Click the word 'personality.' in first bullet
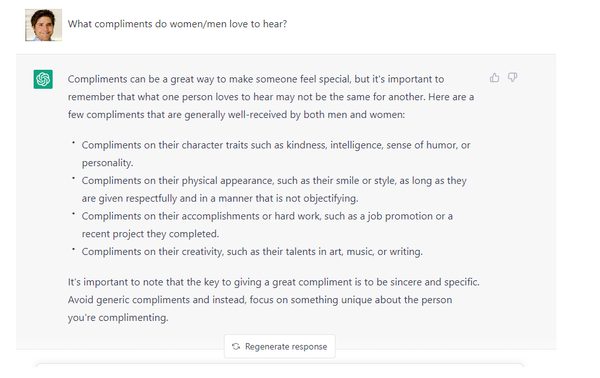Image resolution: width=600 pixels, height=378 pixels. 108,163
